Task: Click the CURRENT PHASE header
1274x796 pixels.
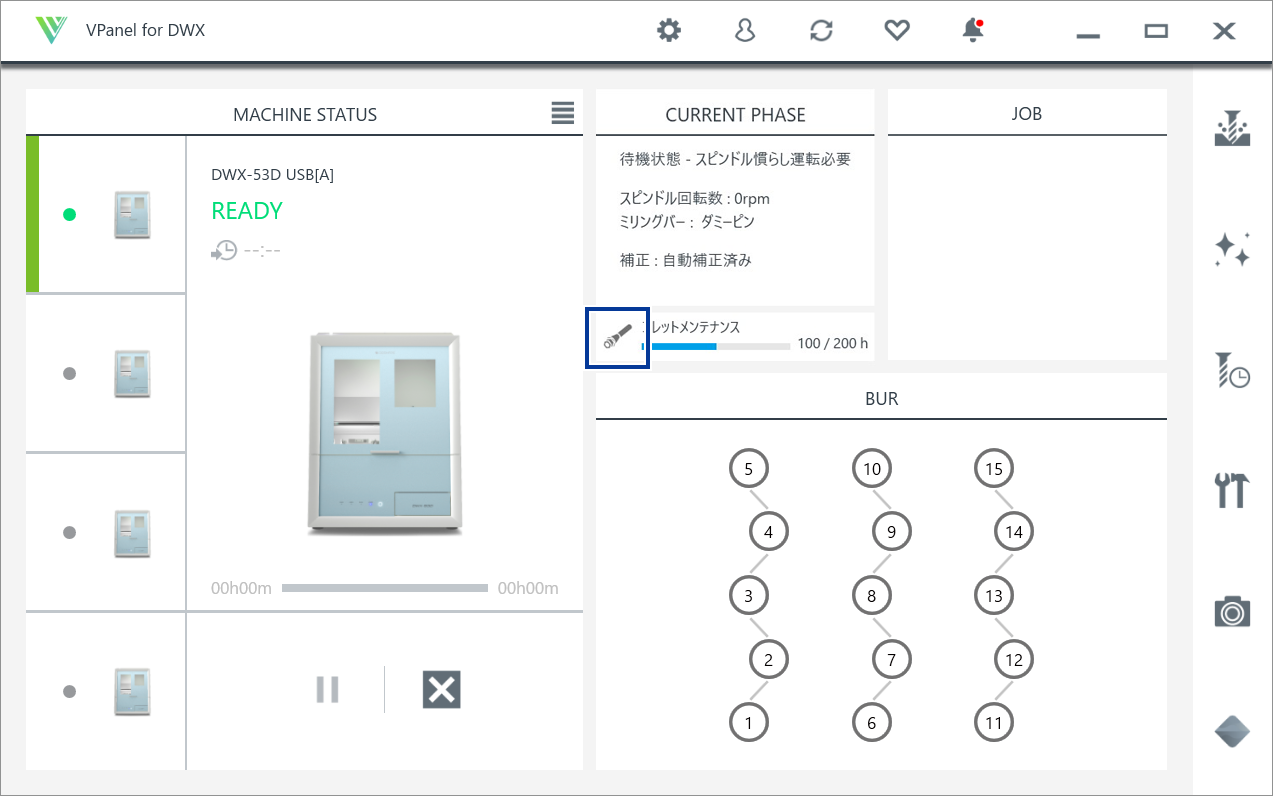Action: tap(735, 114)
